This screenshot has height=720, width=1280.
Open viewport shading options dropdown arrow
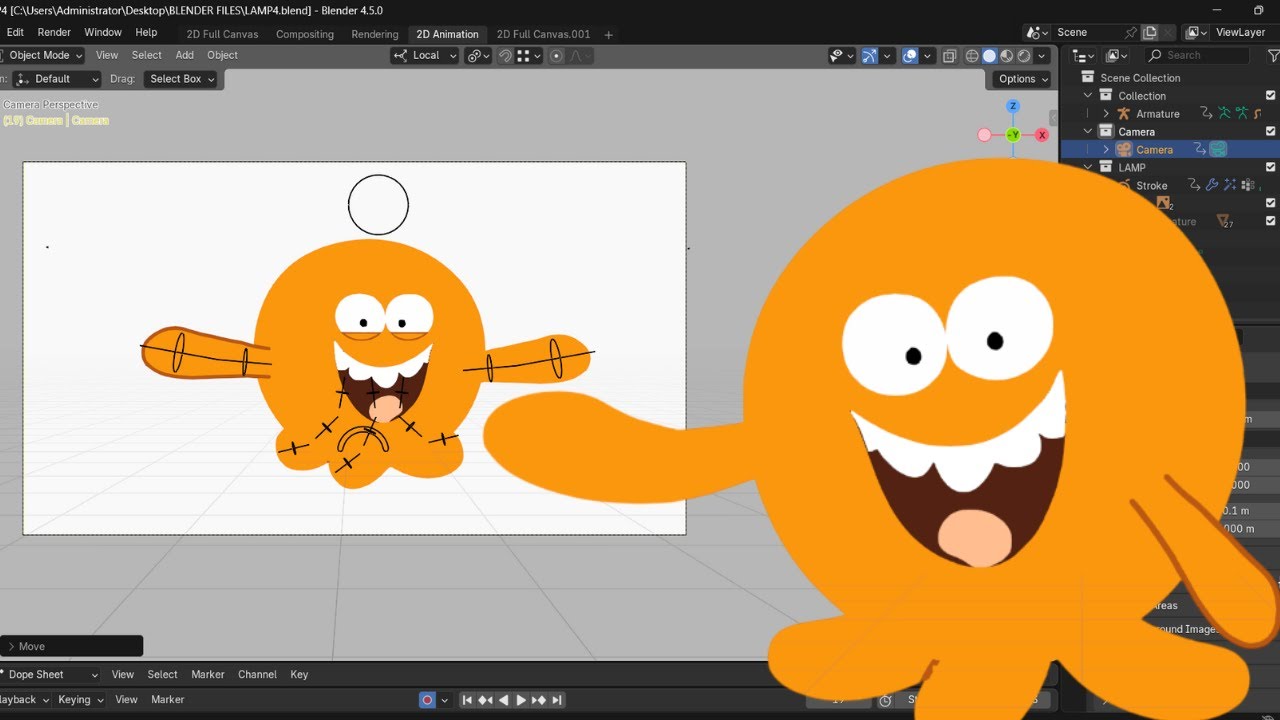[1042, 56]
